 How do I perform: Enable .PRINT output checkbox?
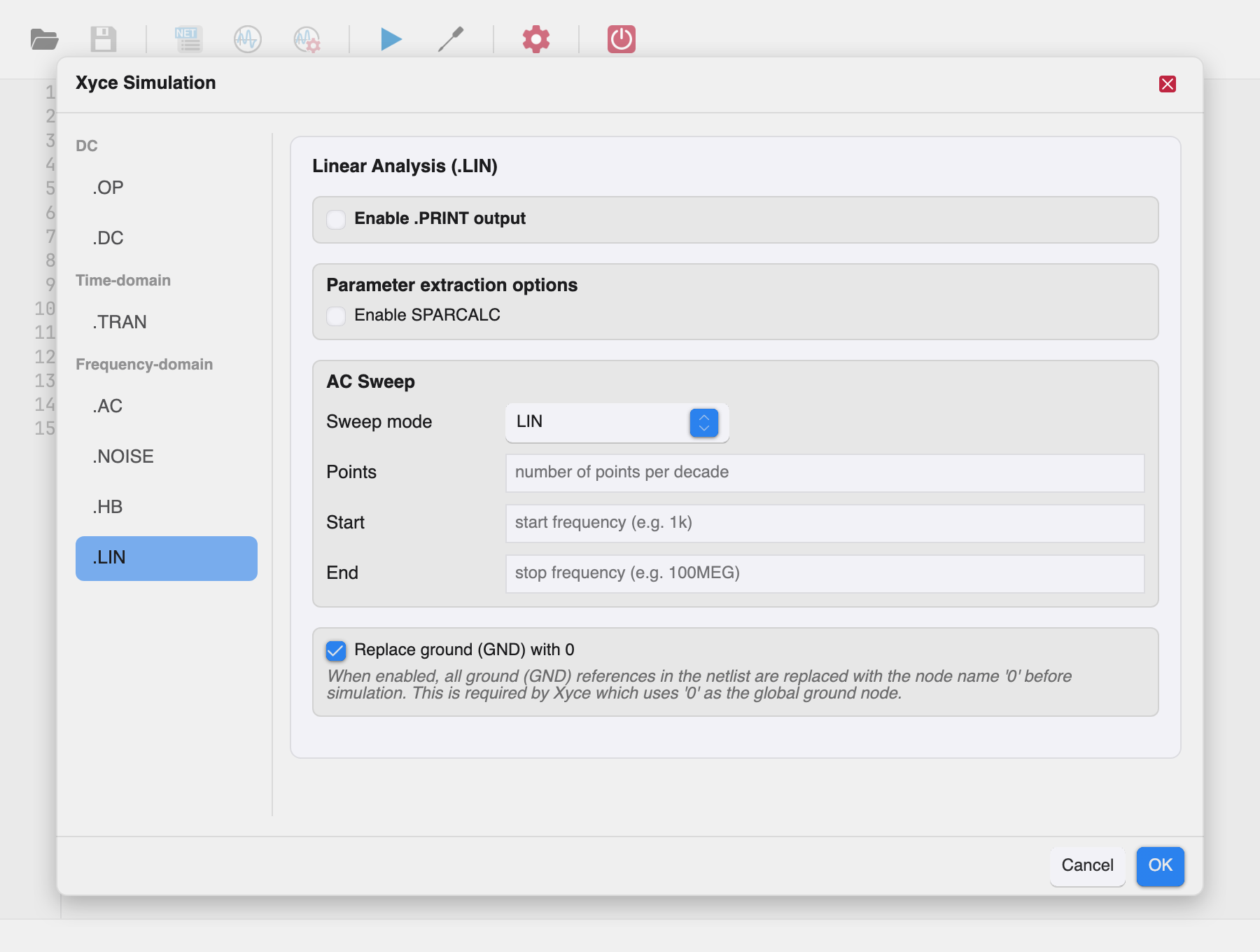336,219
